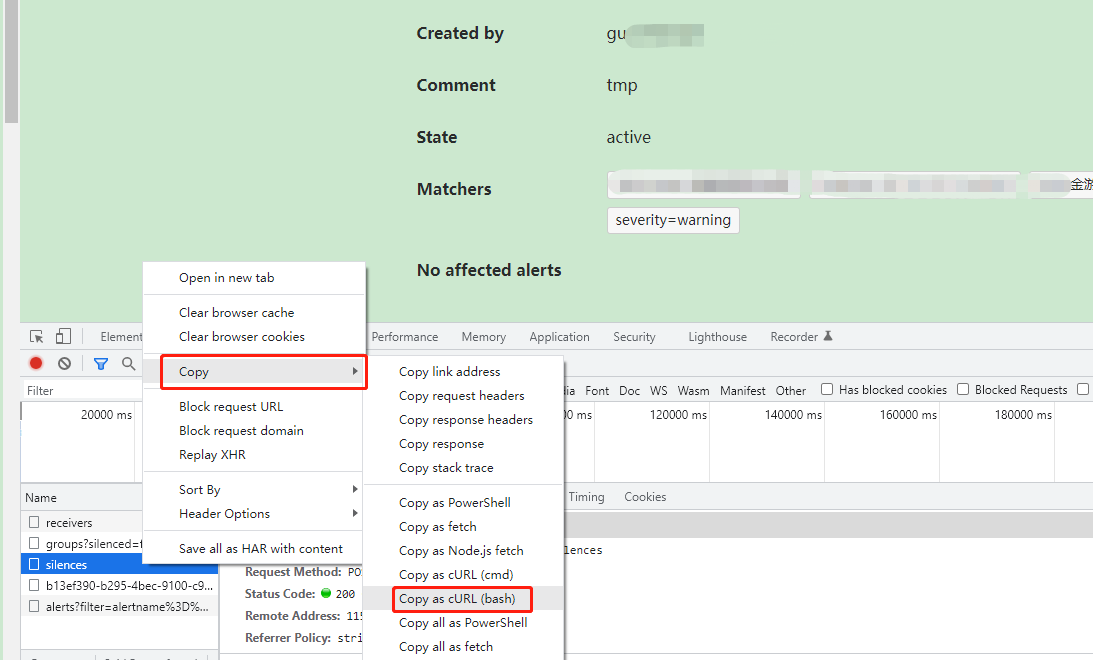Screen dimensions: 1093x660
Task: Open network search with magnifier icon
Action: [128, 364]
